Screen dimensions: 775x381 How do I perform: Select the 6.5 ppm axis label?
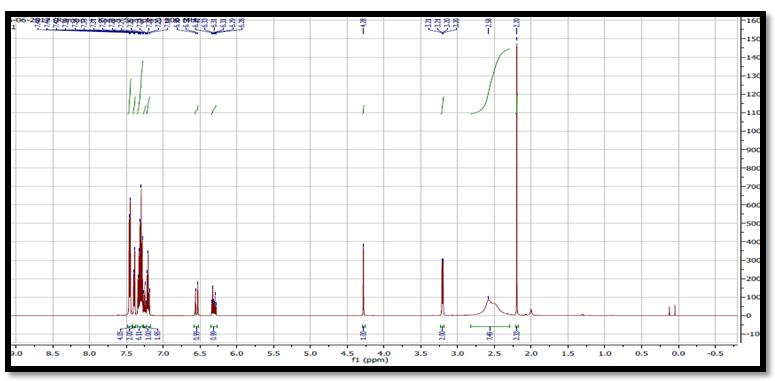pyautogui.click(x=200, y=353)
